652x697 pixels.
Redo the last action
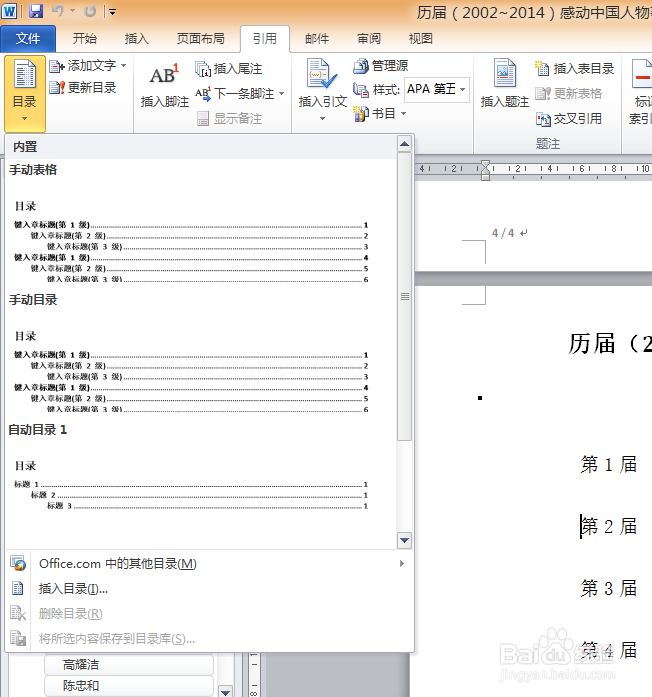90,11
